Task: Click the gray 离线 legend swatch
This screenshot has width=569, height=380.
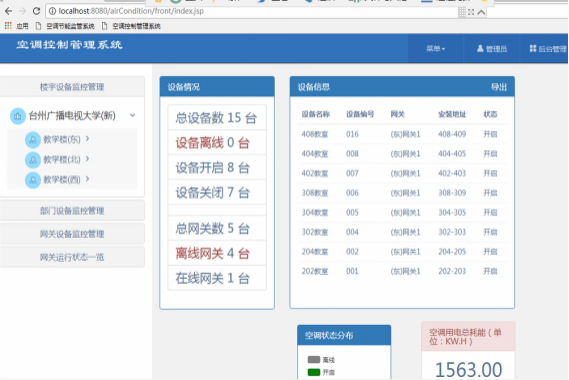Action: tap(314, 360)
